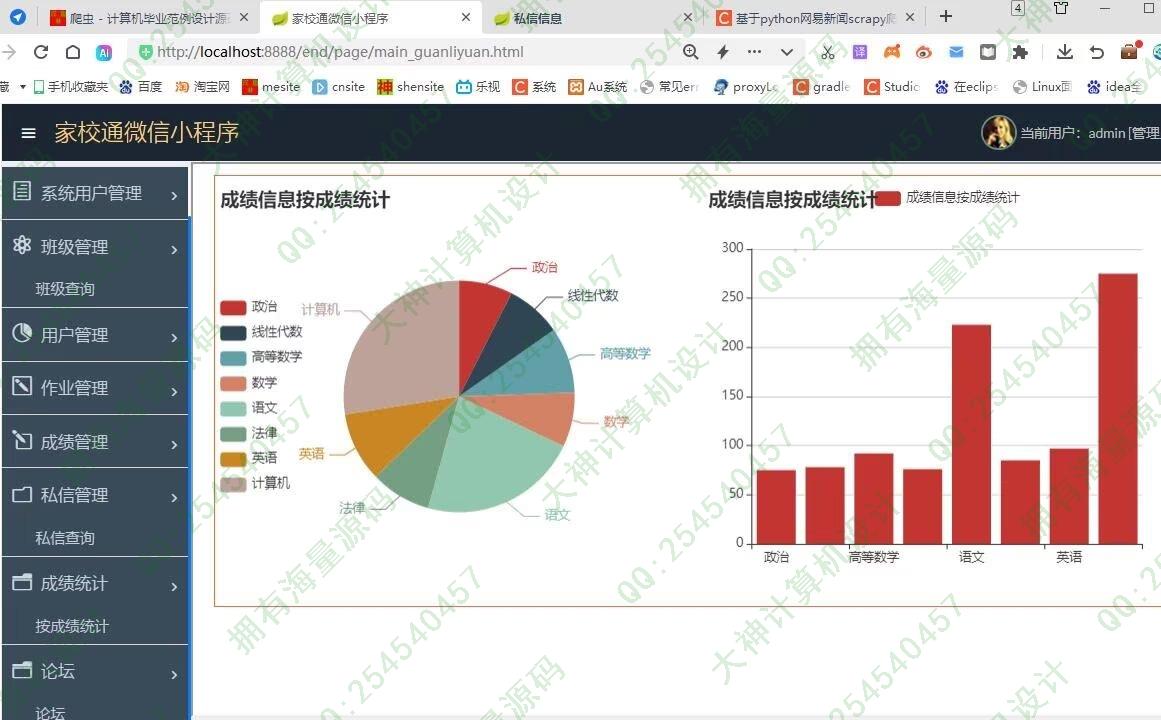Image resolution: width=1161 pixels, height=720 pixels.
Task: Click the 成绩统计 sidebar icon
Action: (x=22, y=582)
